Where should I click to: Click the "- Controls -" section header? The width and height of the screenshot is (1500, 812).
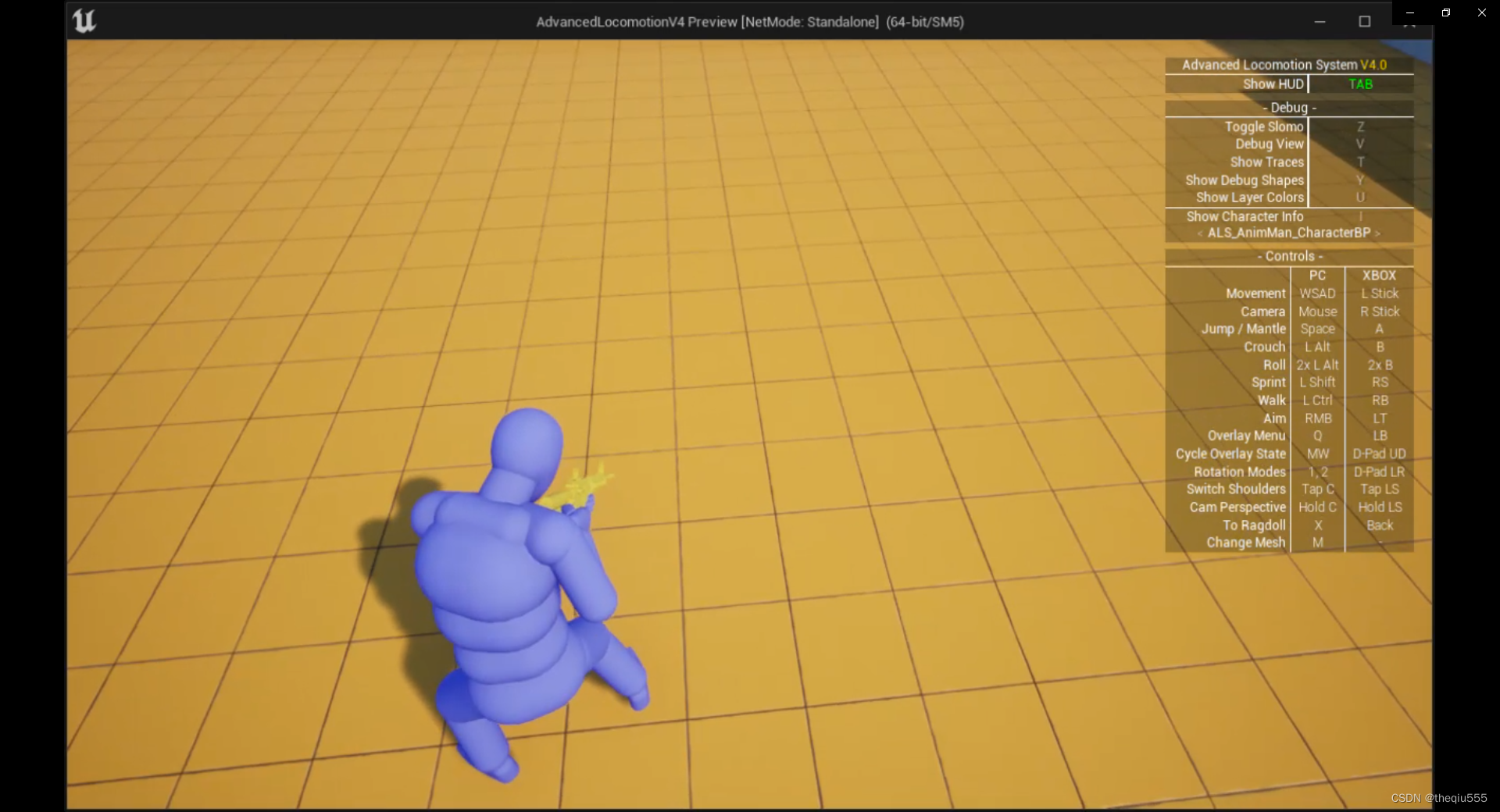1290,256
